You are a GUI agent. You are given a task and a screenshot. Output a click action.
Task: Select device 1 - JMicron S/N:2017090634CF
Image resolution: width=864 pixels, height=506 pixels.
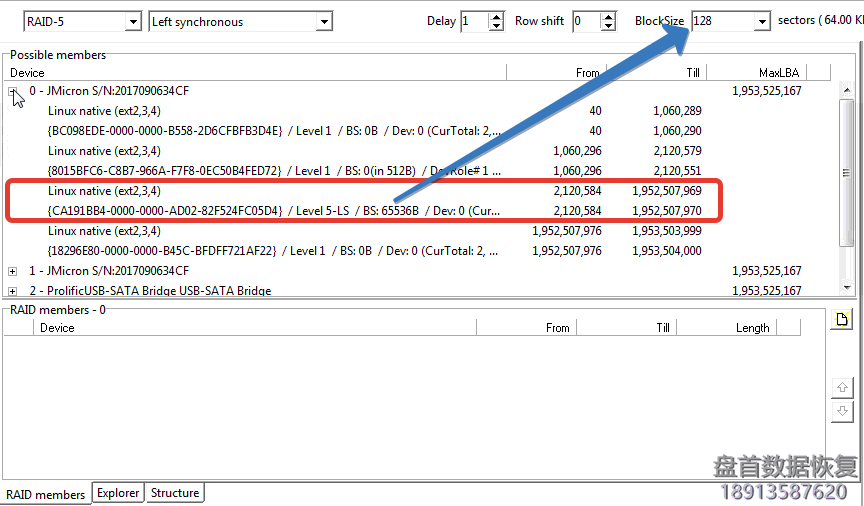(109, 271)
